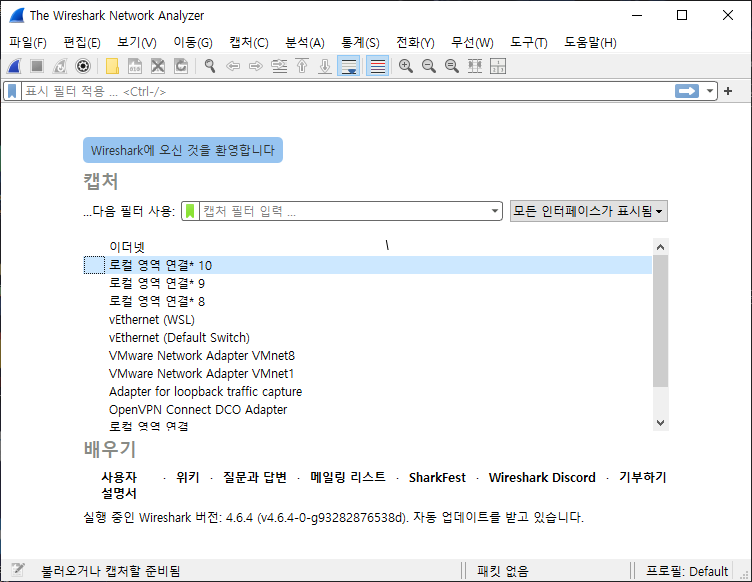752x582 pixels.
Task: Open the 통계(S) menu
Action: pos(360,42)
